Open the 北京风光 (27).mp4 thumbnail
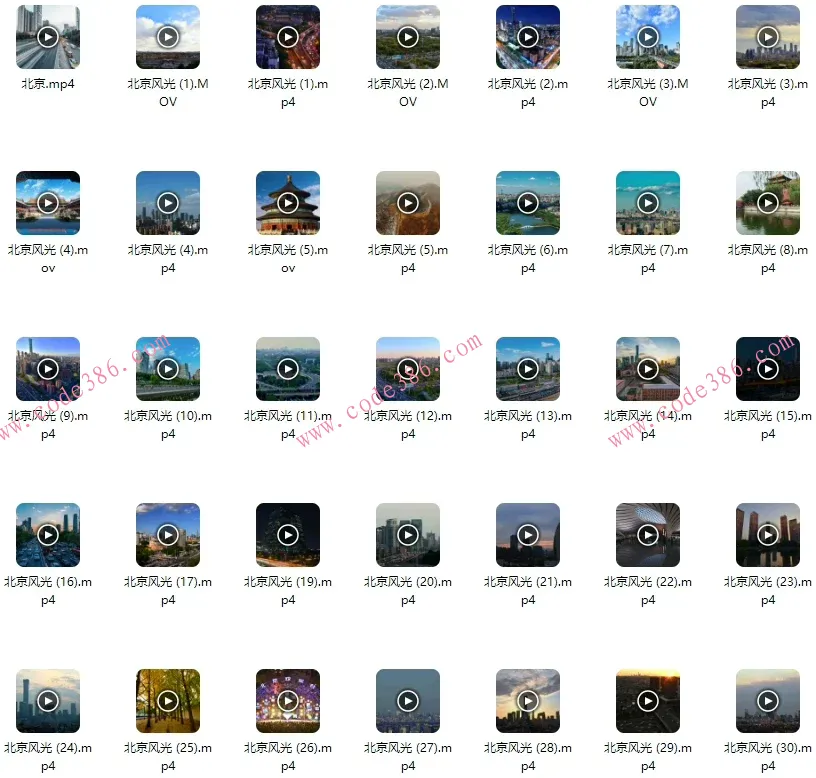This screenshot has height=778, width=816. coord(408,701)
